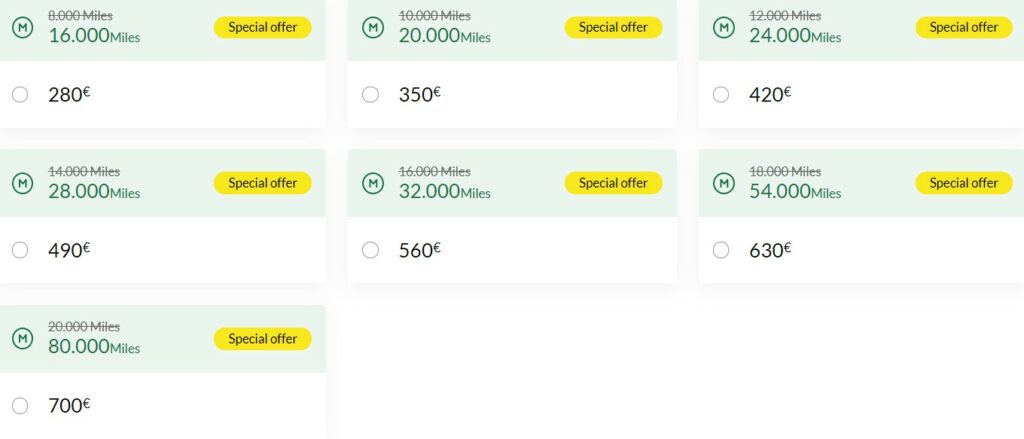Viewport: 1024px width, 439px height.
Task: Click the Miles icon beside 24.000 Miles
Action: (724, 27)
